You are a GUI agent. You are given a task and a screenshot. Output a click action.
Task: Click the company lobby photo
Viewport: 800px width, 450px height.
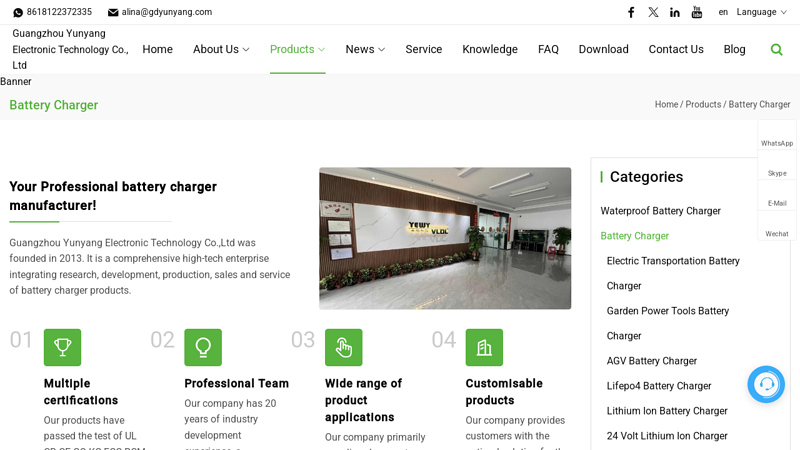point(445,238)
